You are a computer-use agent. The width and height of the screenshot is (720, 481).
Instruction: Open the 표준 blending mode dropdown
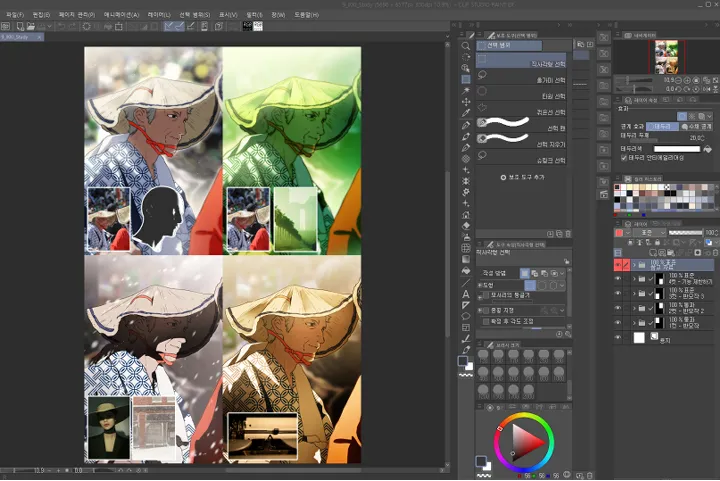[649, 233]
